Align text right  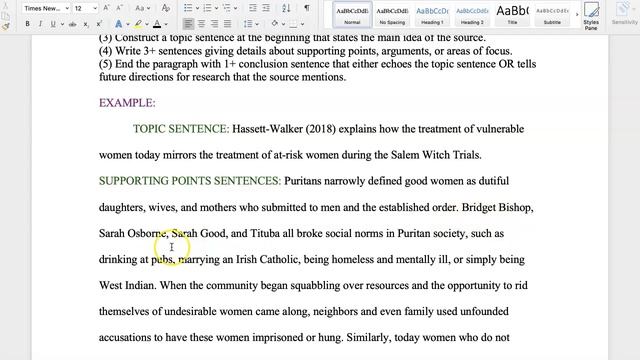(x=214, y=24)
